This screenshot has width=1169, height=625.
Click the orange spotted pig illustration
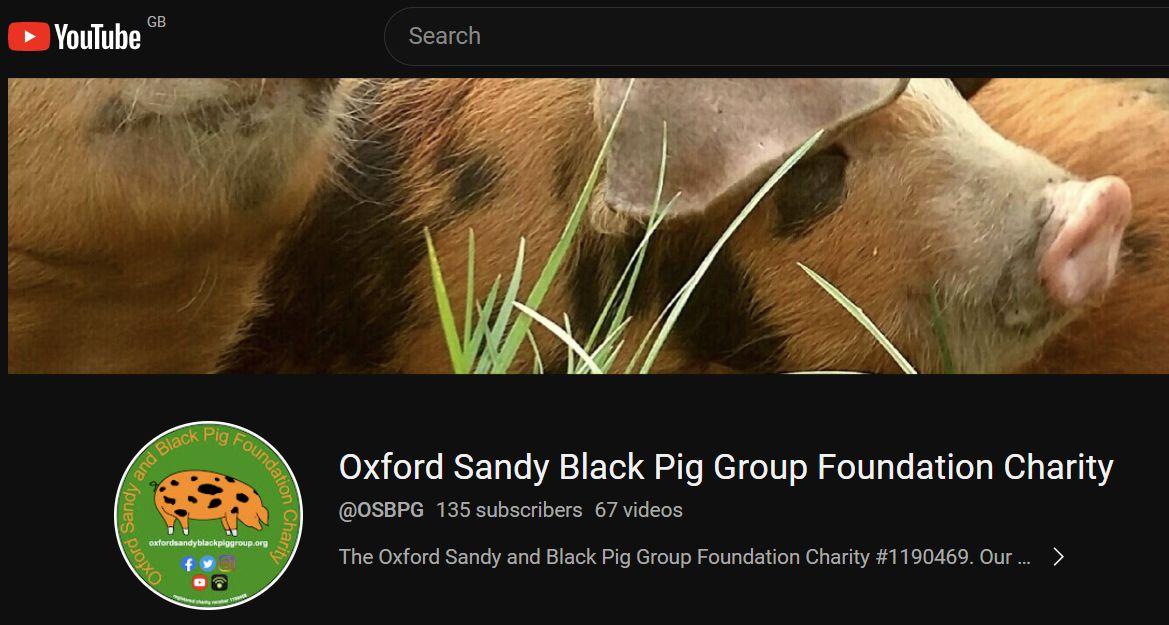(x=210, y=501)
